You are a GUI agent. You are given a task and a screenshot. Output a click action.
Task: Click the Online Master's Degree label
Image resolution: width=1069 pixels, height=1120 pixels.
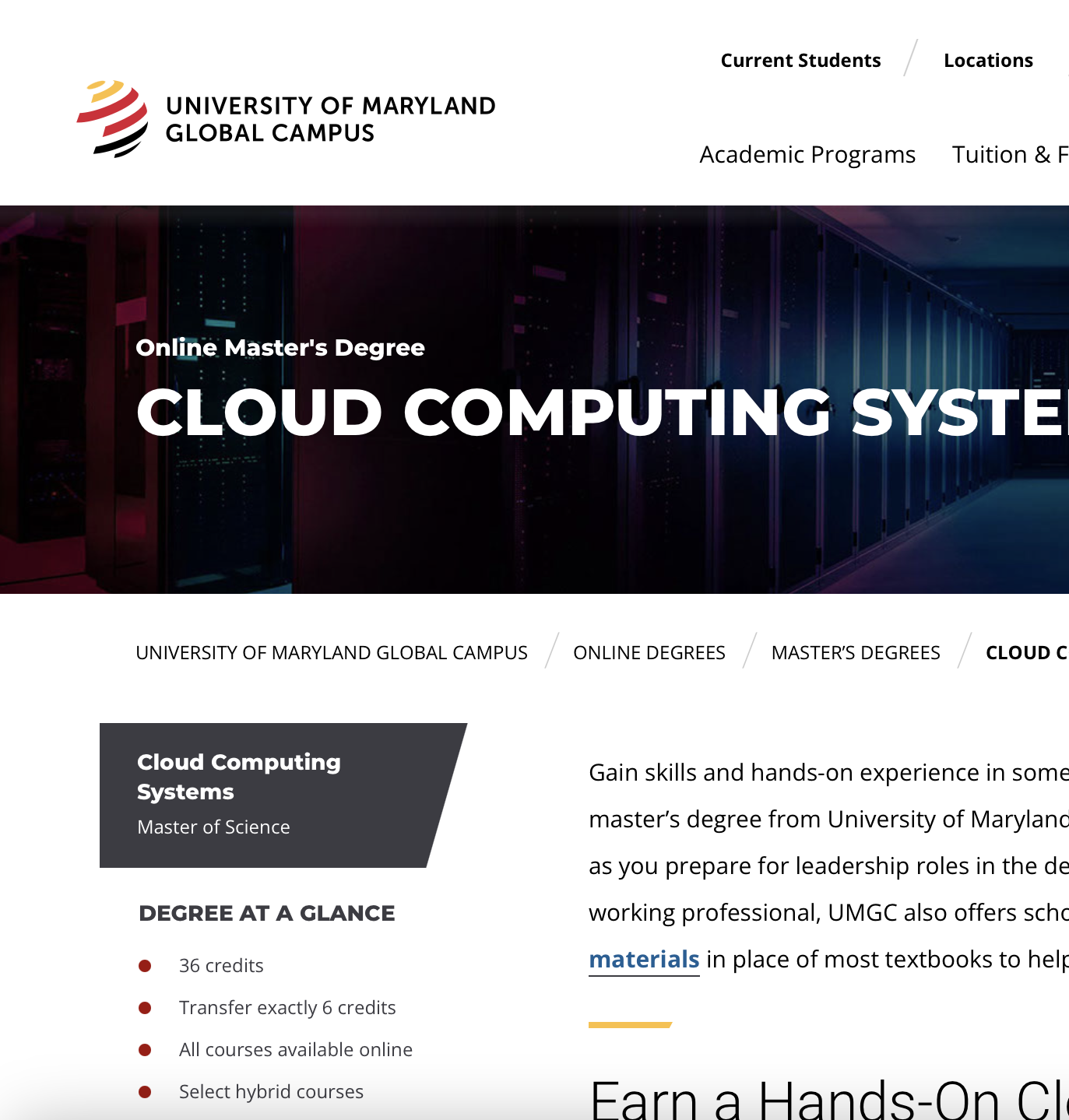(x=281, y=348)
